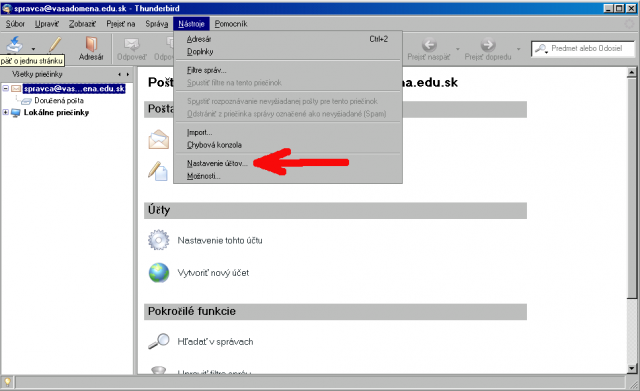Click the vertical scrollbar down arrow
The height and width of the screenshot is (391, 640).
tap(631, 368)
